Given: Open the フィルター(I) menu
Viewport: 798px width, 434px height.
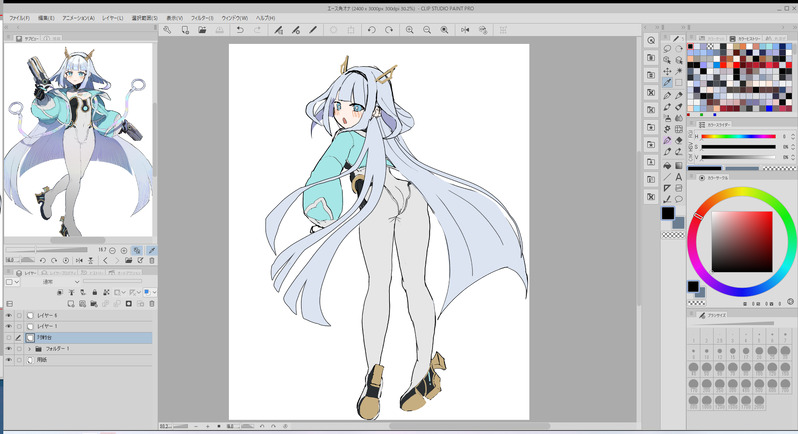Looking at the screenshot, I should (201, 18).
